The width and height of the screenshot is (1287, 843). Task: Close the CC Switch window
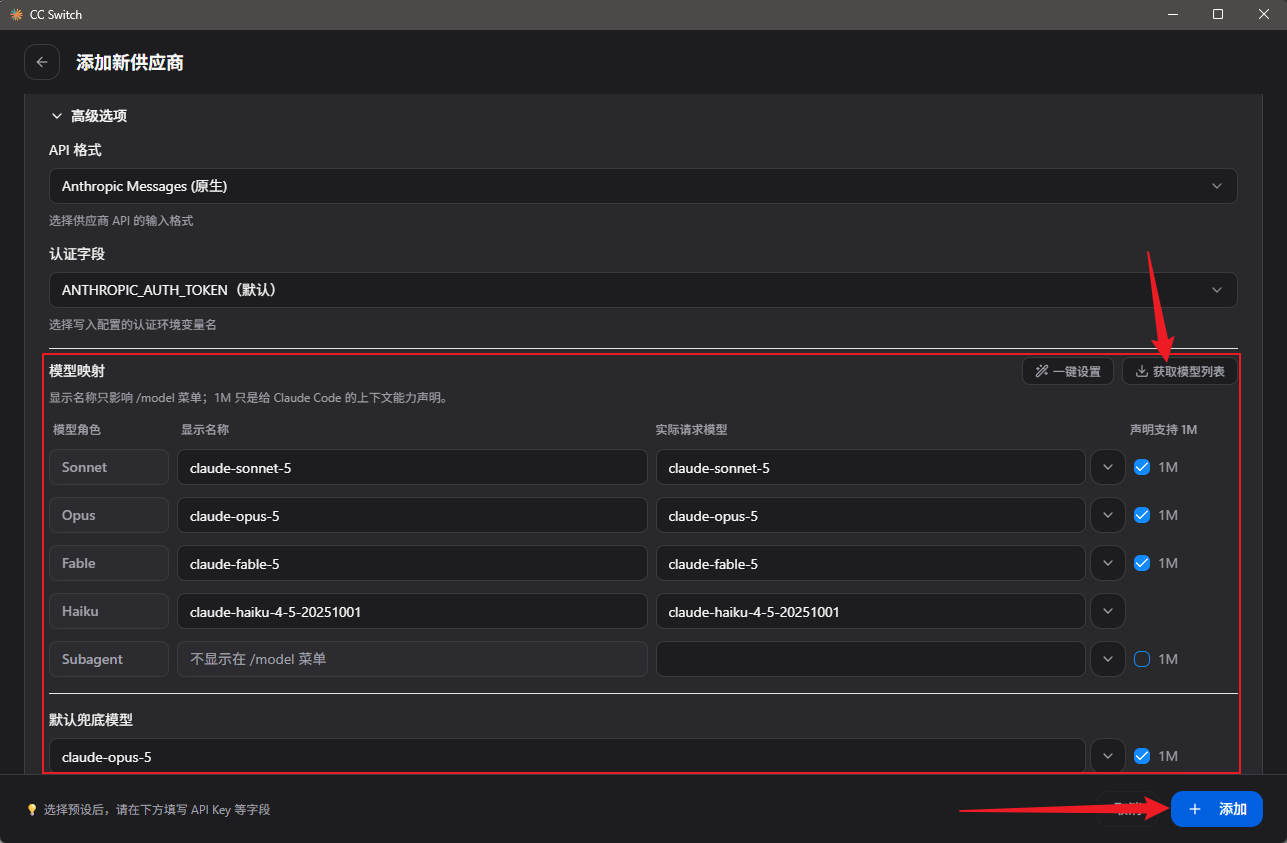[x=1264, y=14]
